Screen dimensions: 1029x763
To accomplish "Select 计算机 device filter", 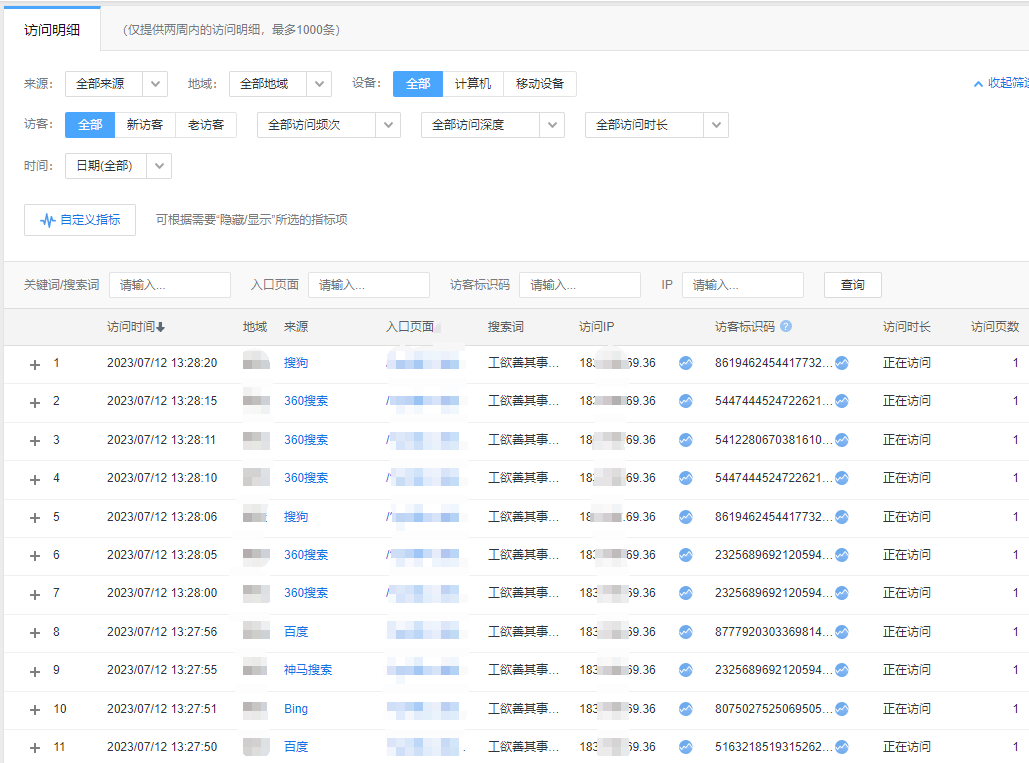I will tap(472, 84).
